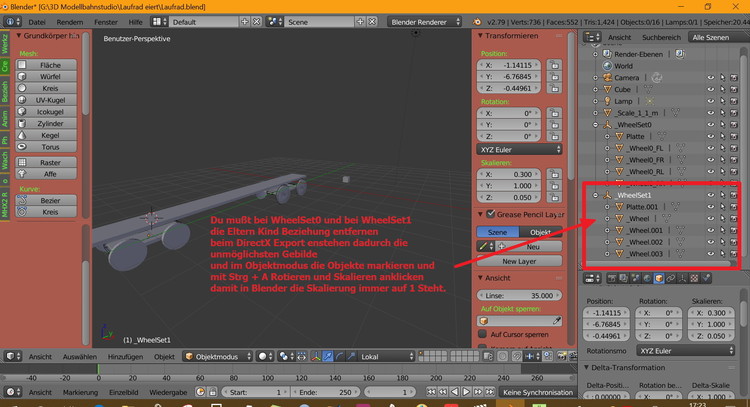Open the Datei menu

(x=39, y=20)
